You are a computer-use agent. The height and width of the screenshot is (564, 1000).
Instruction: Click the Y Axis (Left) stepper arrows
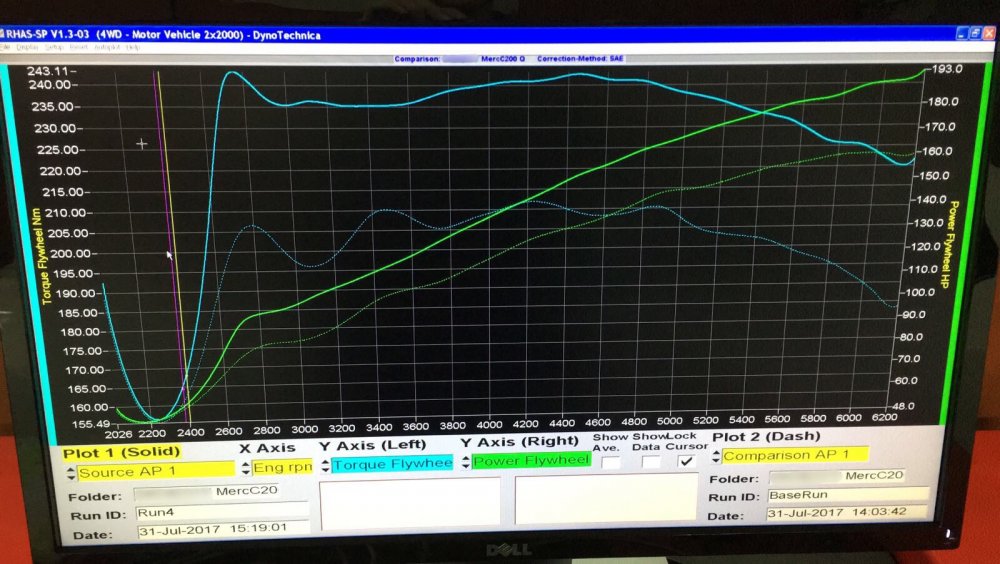[x=326, y=466]
